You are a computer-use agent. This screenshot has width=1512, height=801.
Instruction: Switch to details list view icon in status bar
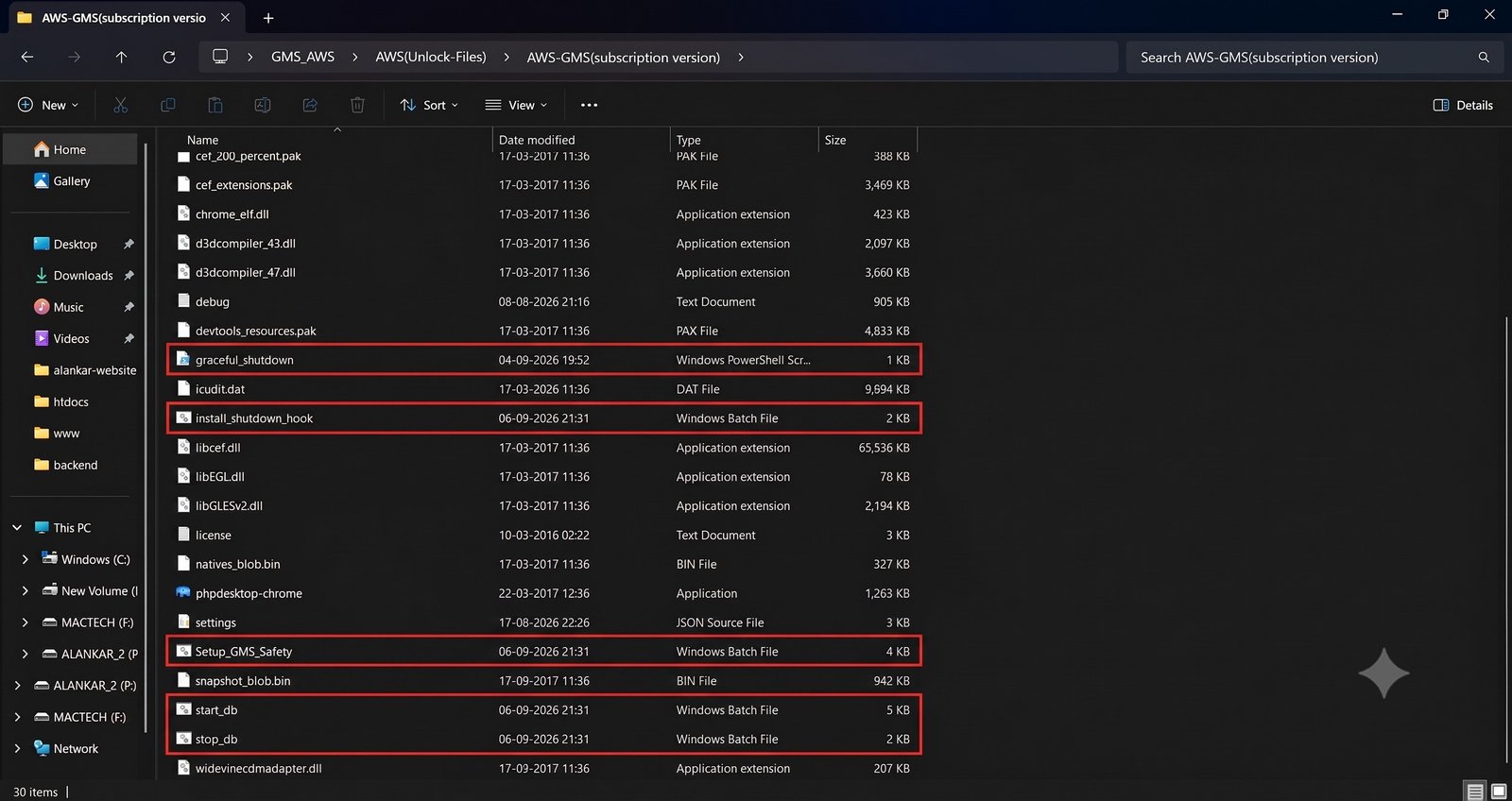(1474, 792)
